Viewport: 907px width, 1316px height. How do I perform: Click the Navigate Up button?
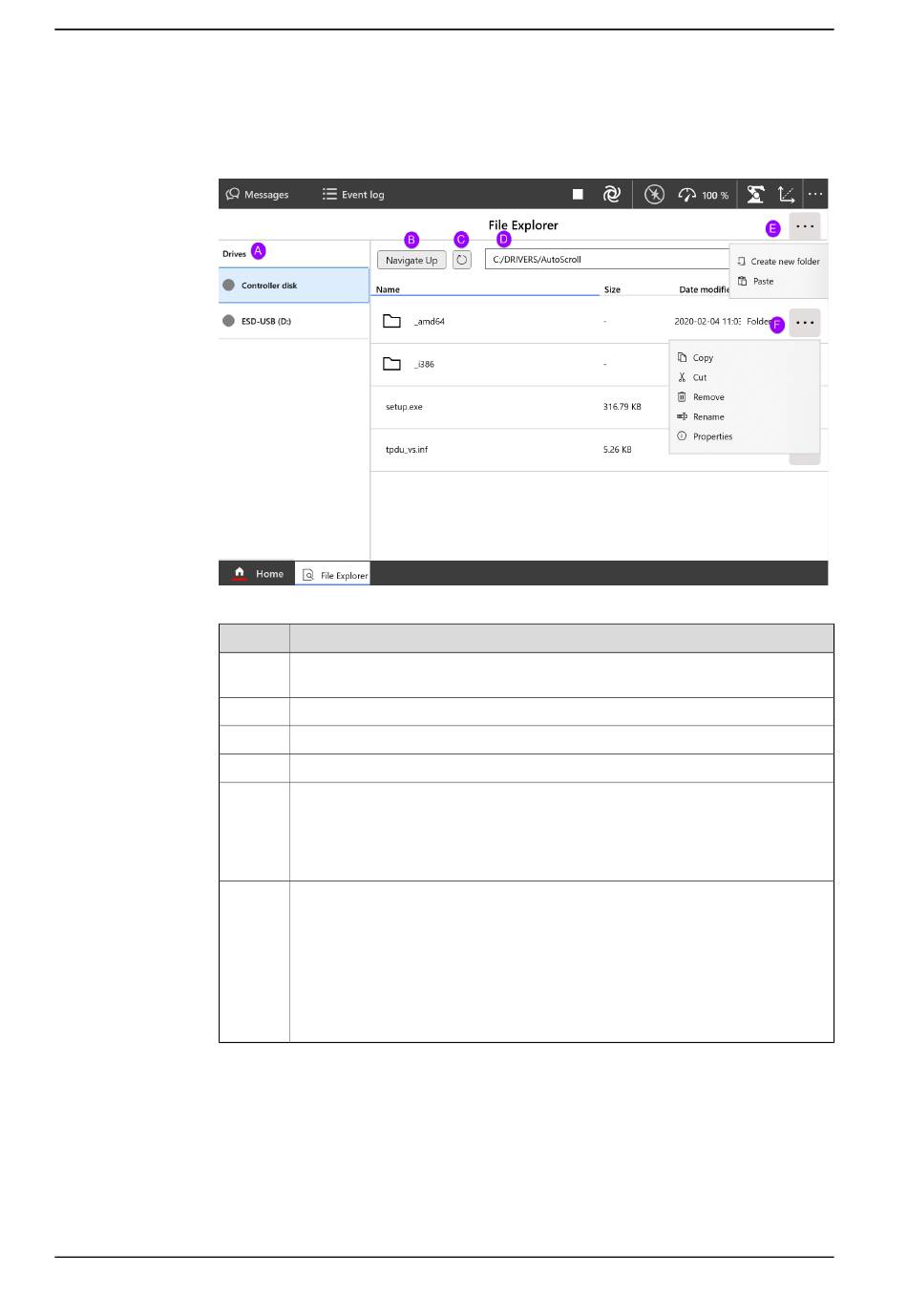(411, 260)
